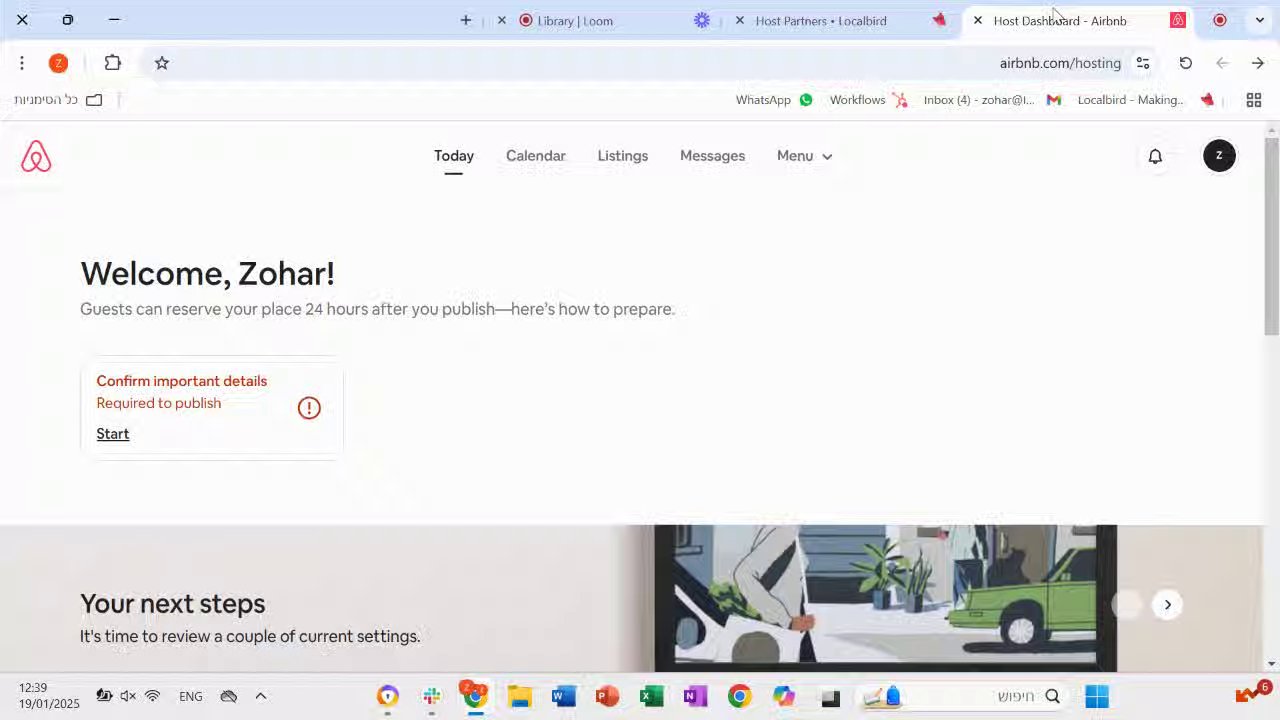Open the WhatsApp bookmark

click(774, 100)
